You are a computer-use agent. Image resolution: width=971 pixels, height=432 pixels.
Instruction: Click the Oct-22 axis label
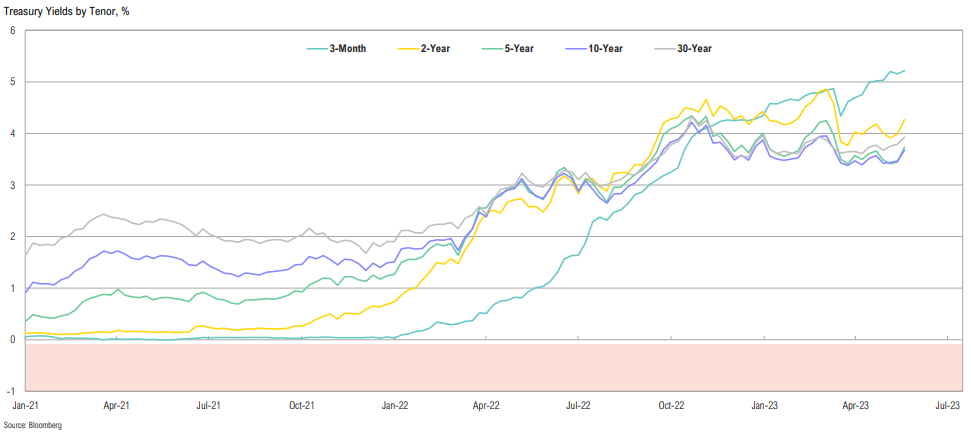click(x=671, y=406)
